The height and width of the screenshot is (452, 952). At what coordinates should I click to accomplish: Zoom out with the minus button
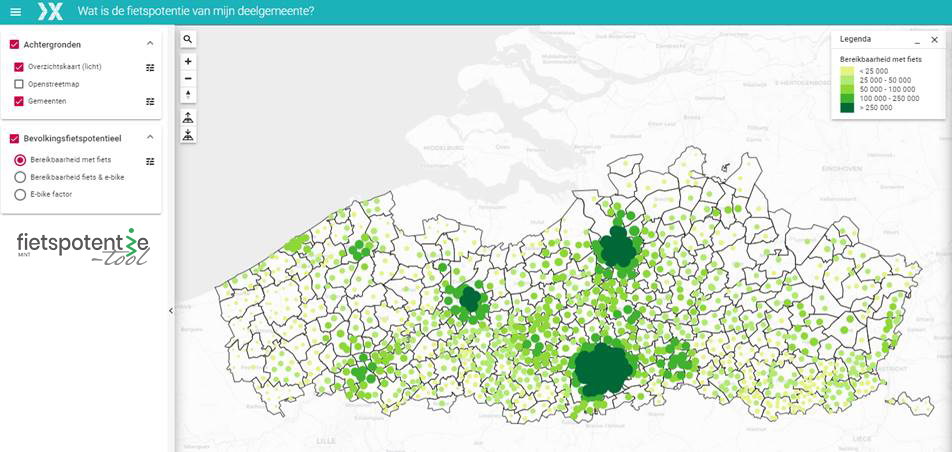coord(188,78)
